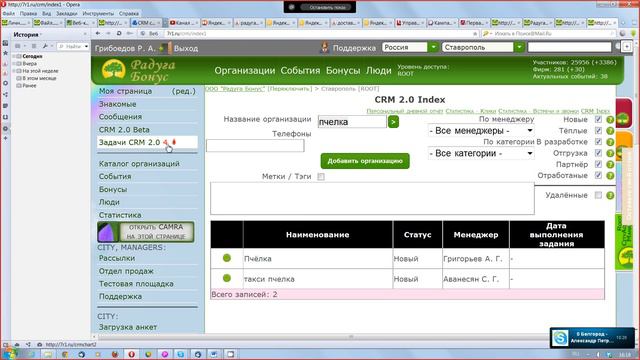Click into the Название организации input field
Screen dimensions: 640x360
(352, 122)
